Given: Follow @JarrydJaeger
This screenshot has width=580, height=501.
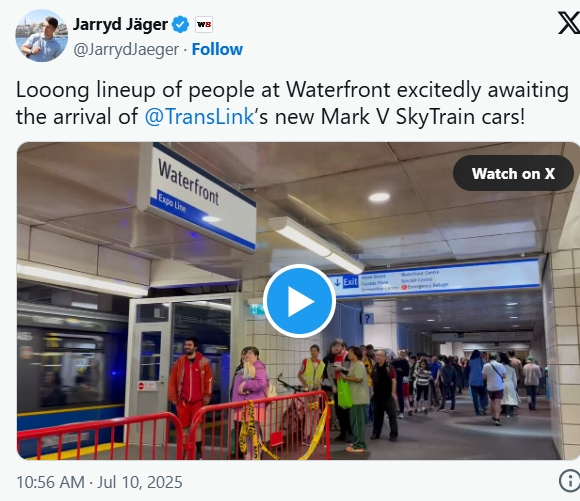Looking at the screenshot, I should (217, 49).
